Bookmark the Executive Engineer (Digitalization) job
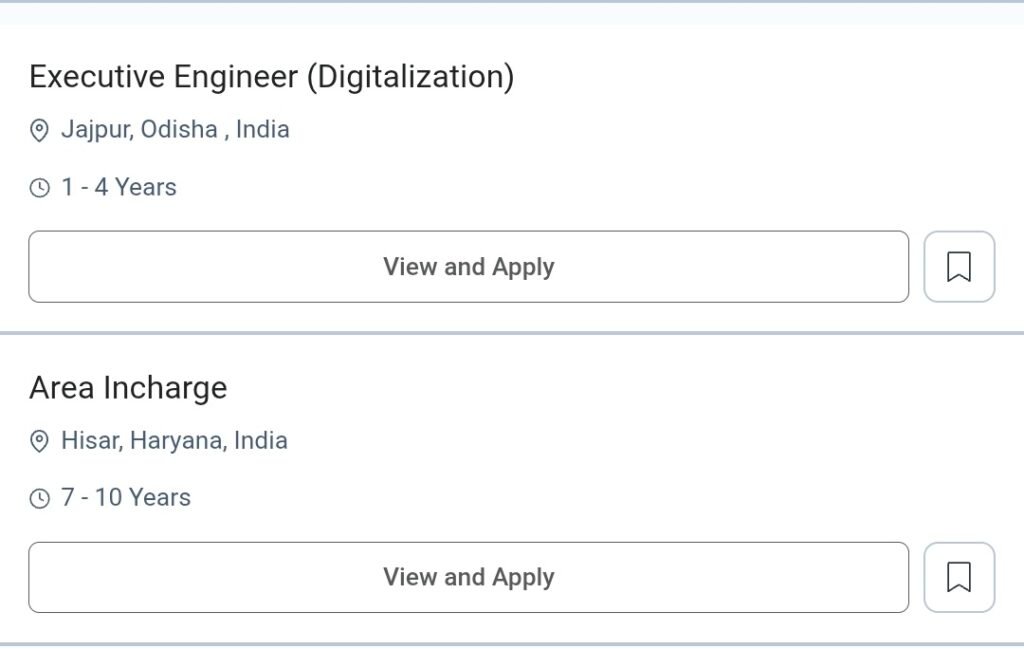 (958, 267)
